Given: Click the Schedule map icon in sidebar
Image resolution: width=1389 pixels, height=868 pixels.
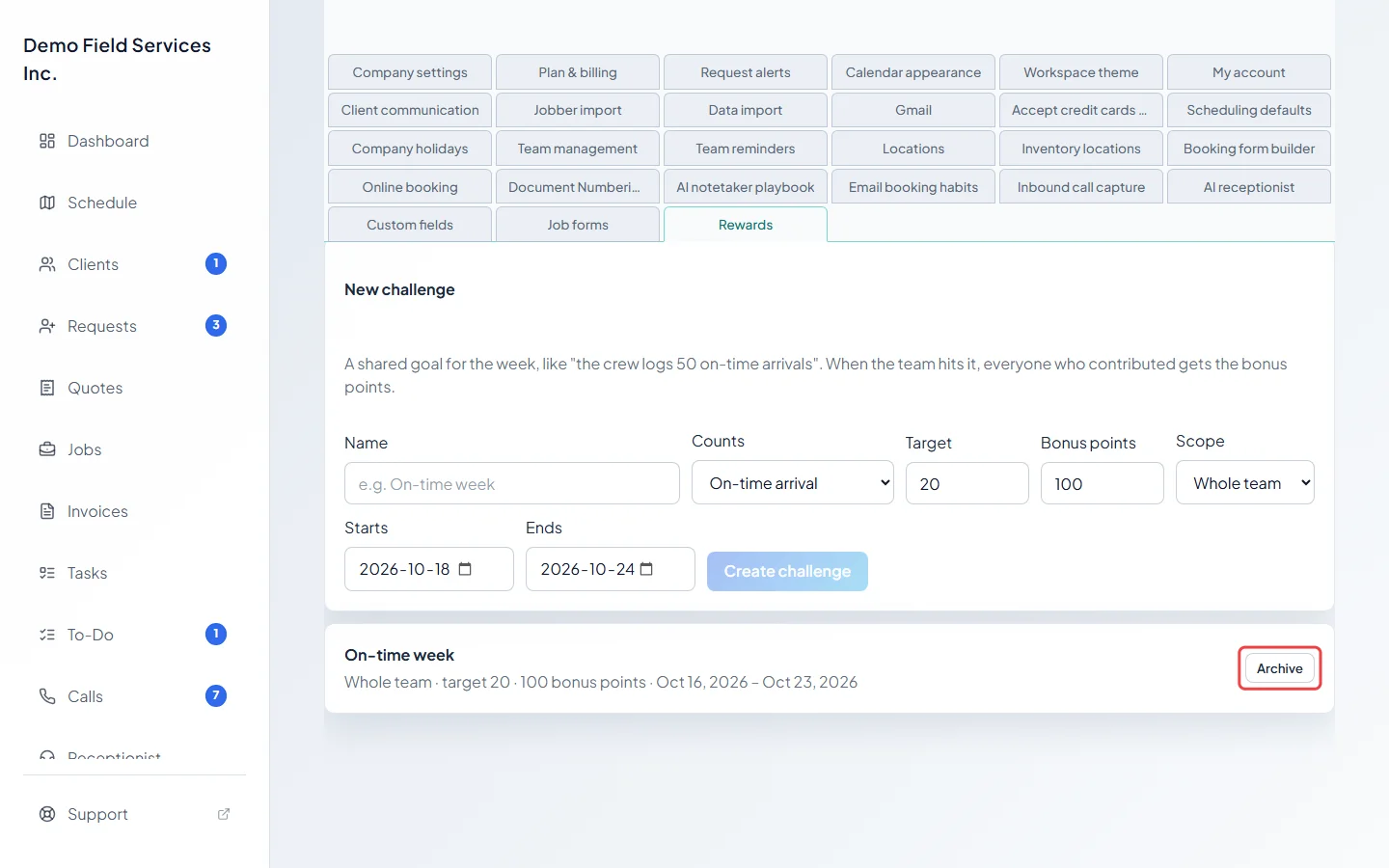Looking at the screenshot, I should (x=47, y=203).
